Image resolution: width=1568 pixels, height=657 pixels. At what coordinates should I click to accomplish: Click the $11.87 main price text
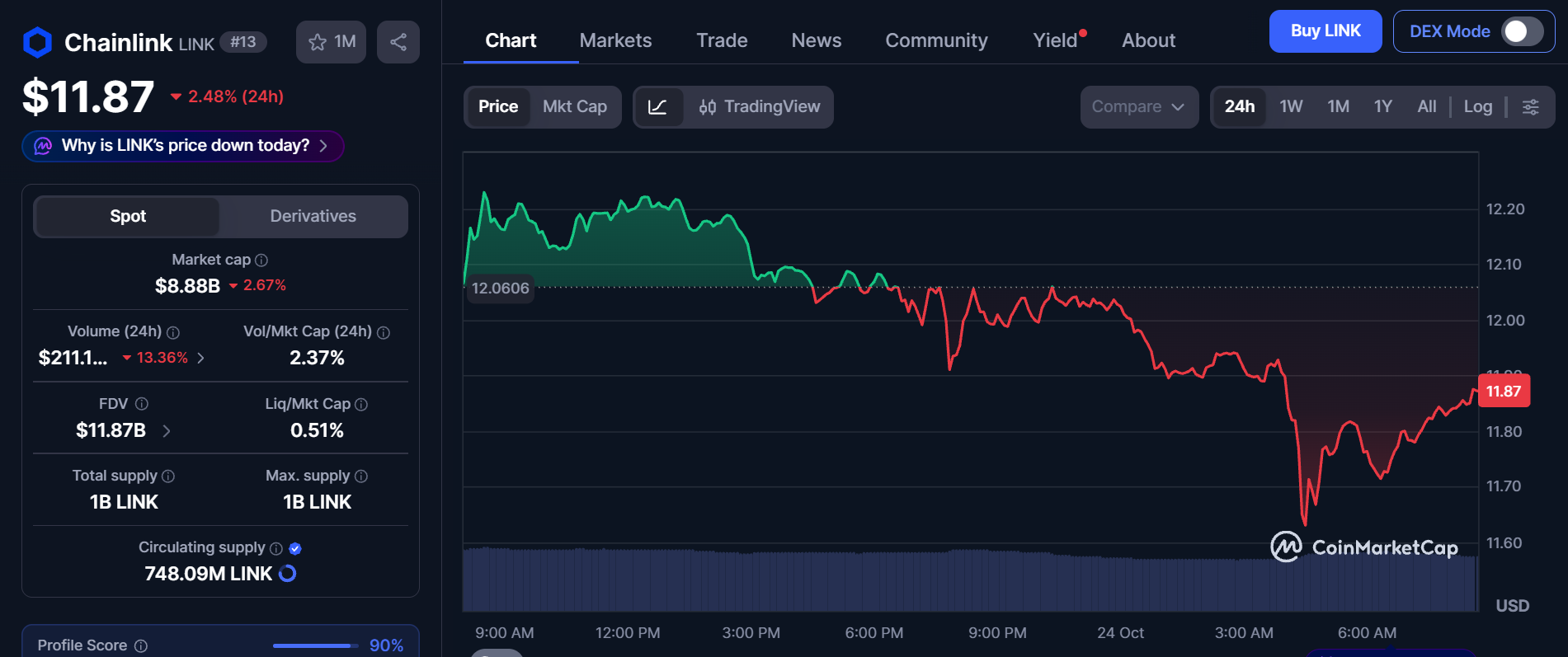click(x=88, y=96)
